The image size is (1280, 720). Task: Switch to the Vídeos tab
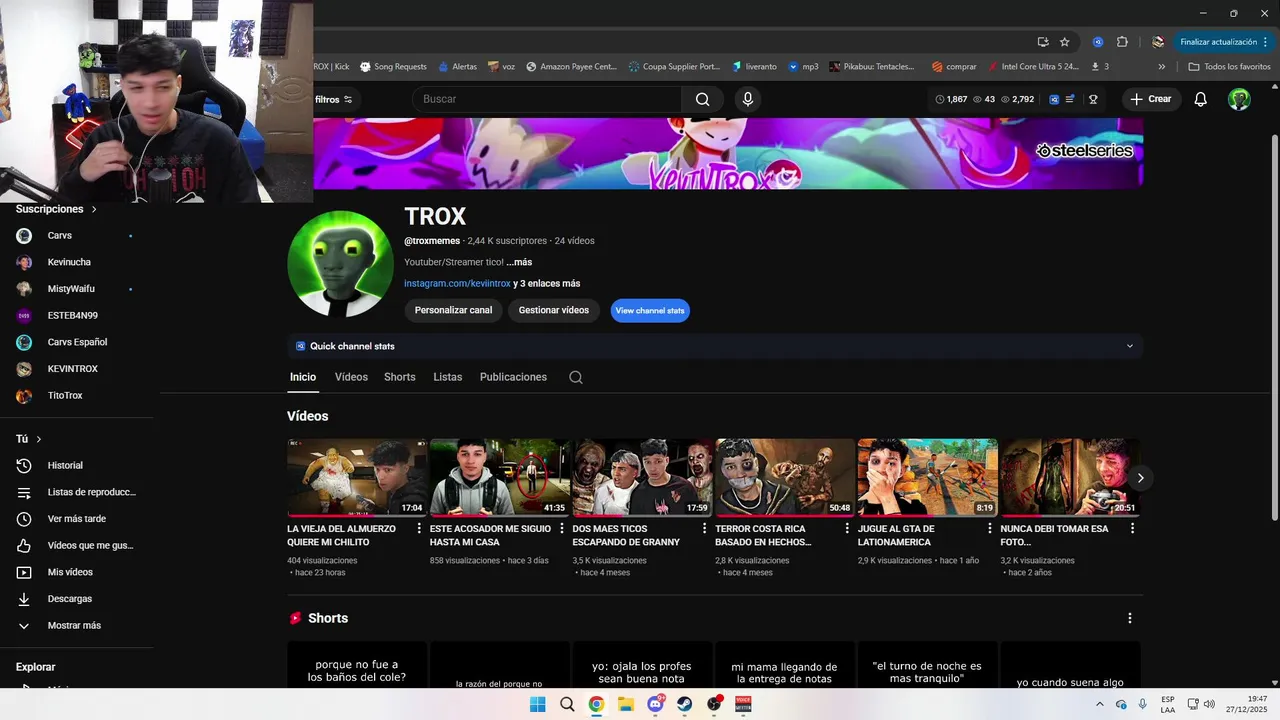coord(351,377)
